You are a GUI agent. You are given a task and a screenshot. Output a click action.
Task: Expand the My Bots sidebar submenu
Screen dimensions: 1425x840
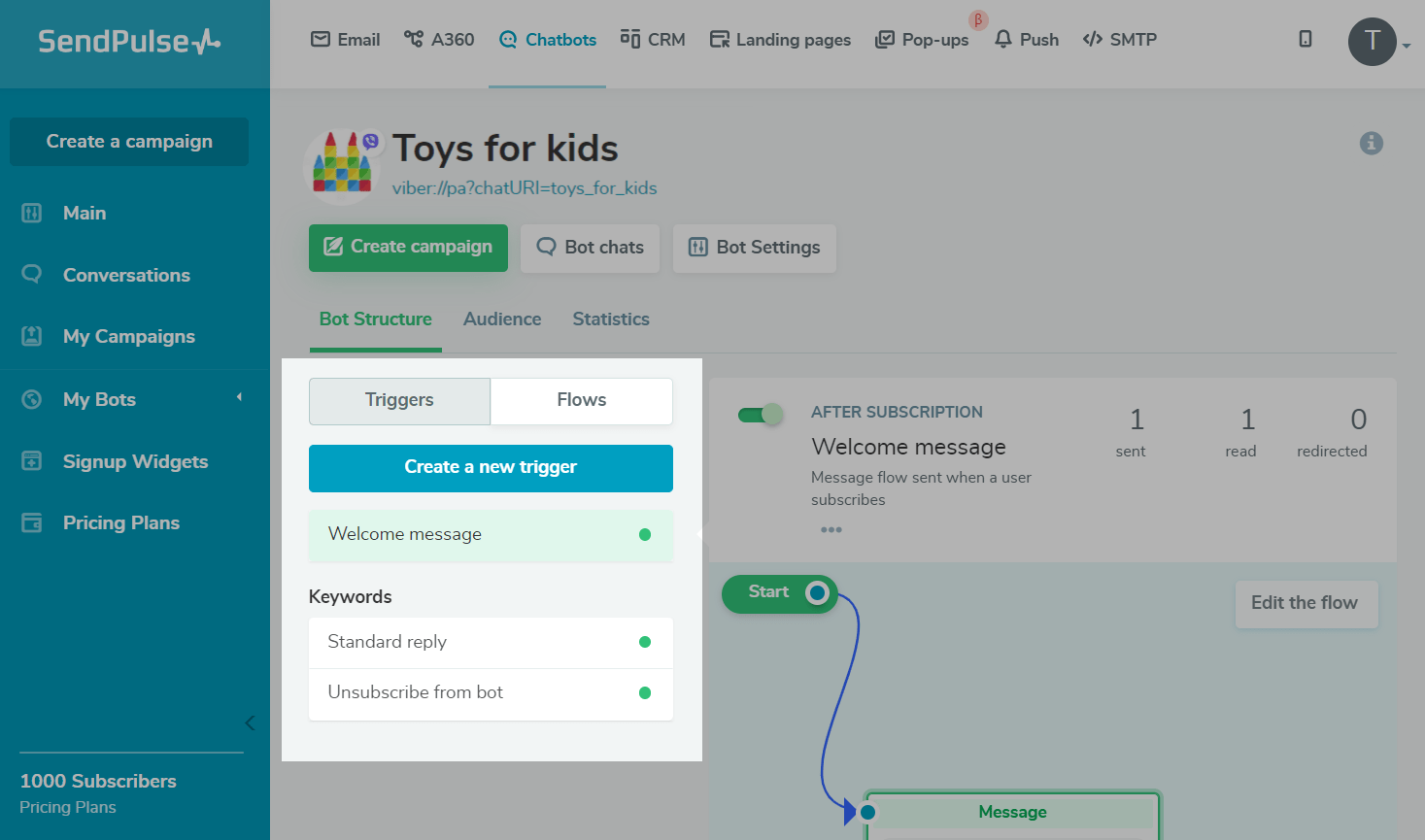pyautogui.click(x=239, y=398)
